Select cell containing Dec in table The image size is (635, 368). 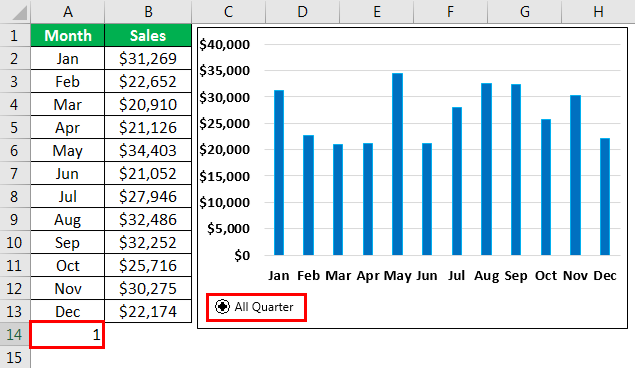pos(68,311)
